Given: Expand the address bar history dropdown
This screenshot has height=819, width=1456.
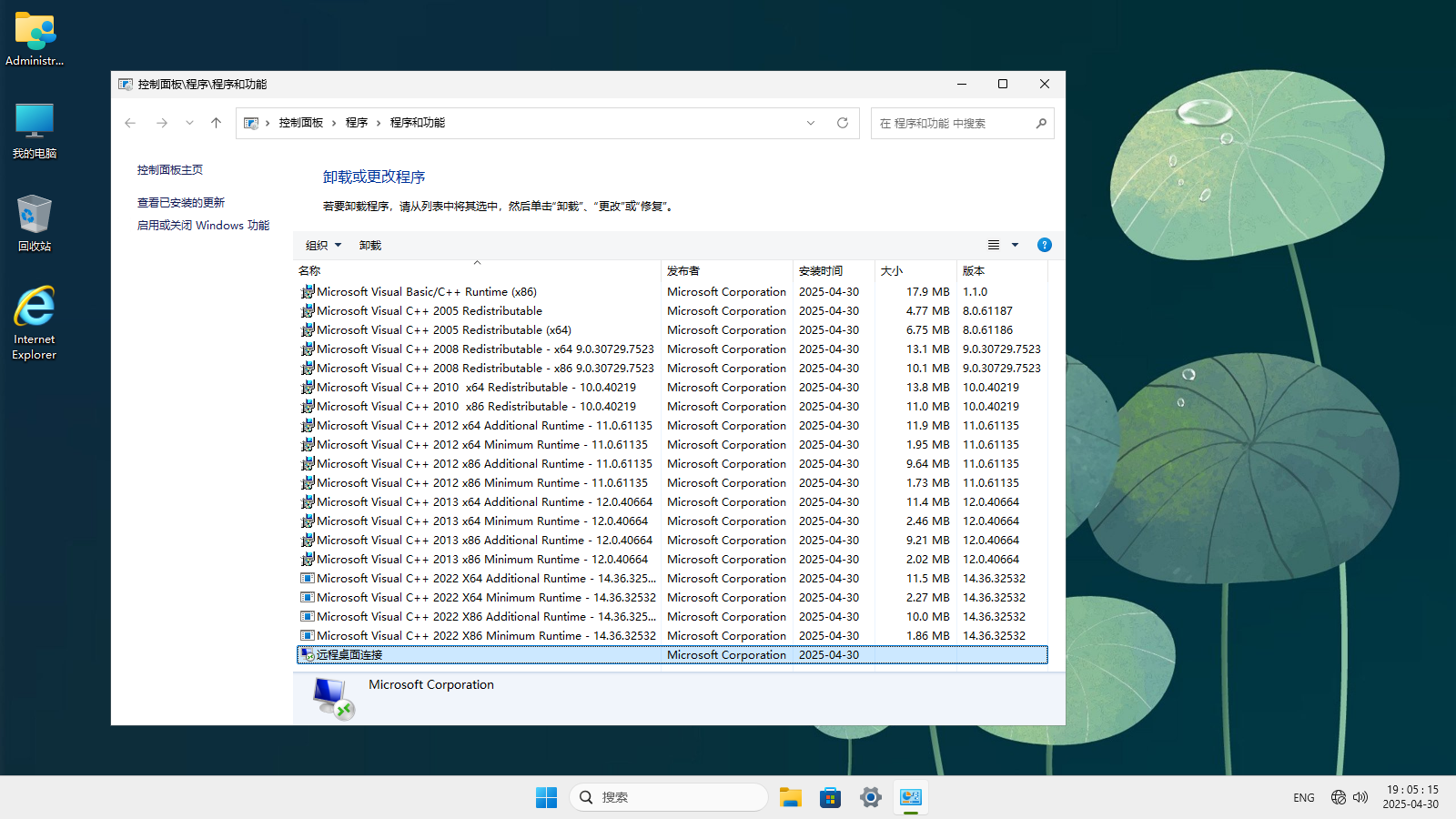Looking at the screenshot, I should [x=811, y=123].
